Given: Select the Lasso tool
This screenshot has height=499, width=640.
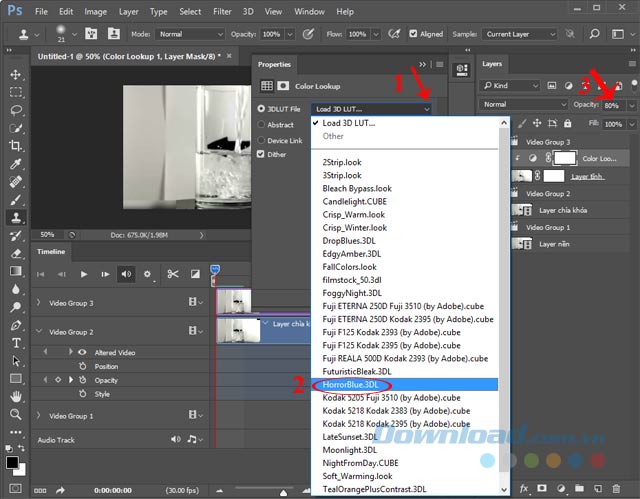Looking at the screenshot, I should [16, 109].
